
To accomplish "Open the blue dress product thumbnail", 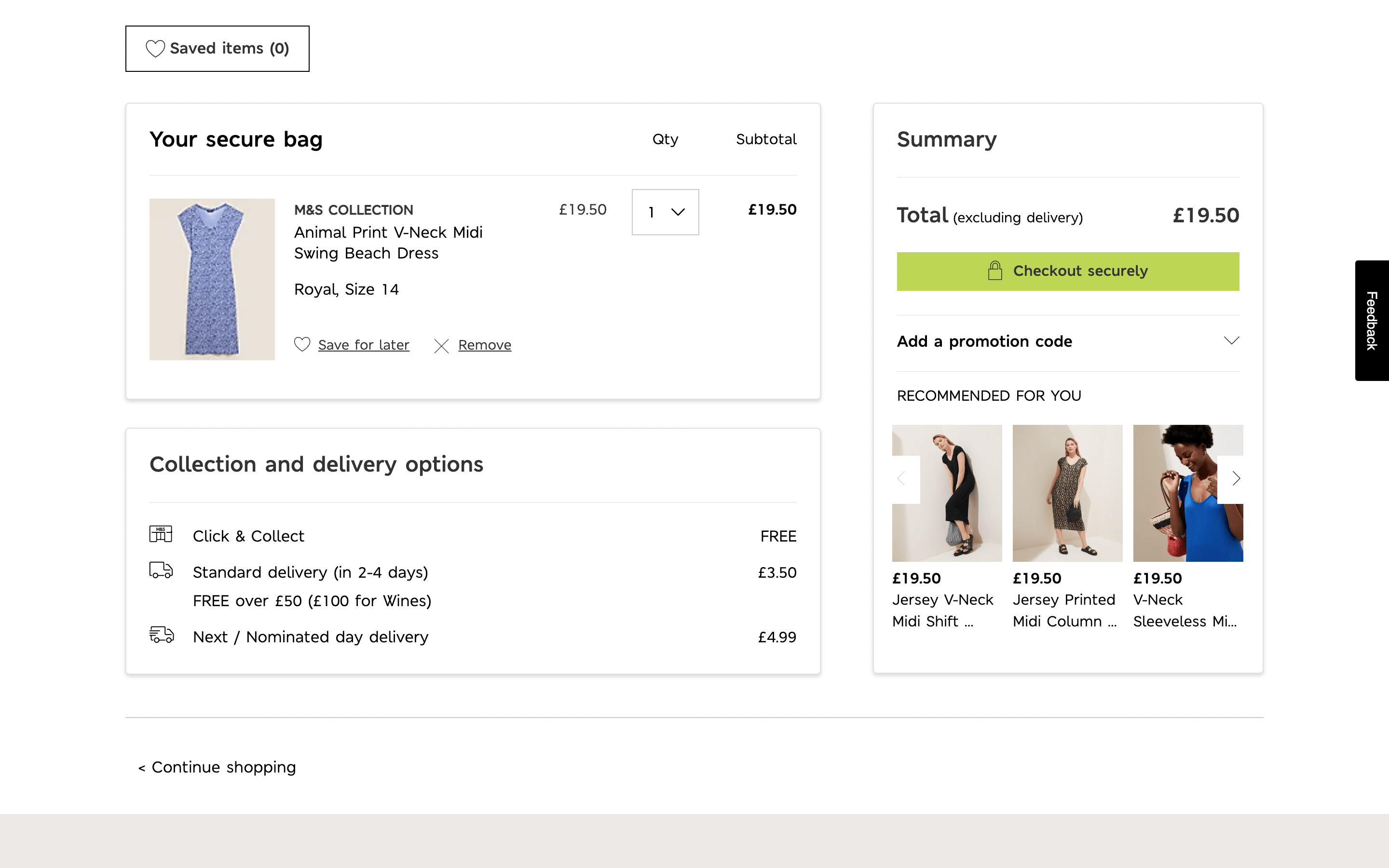I will pyautogui.click(x=212, y=280).
